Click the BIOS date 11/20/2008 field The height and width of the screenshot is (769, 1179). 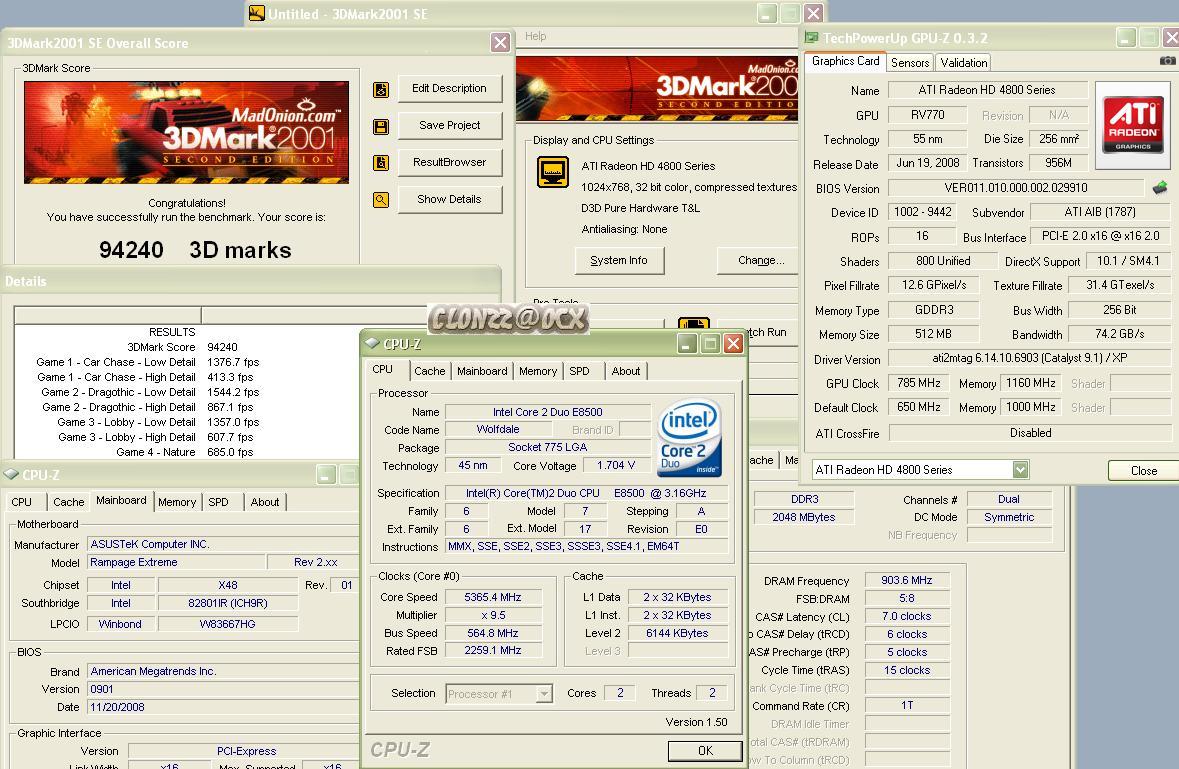pos(223,707)
